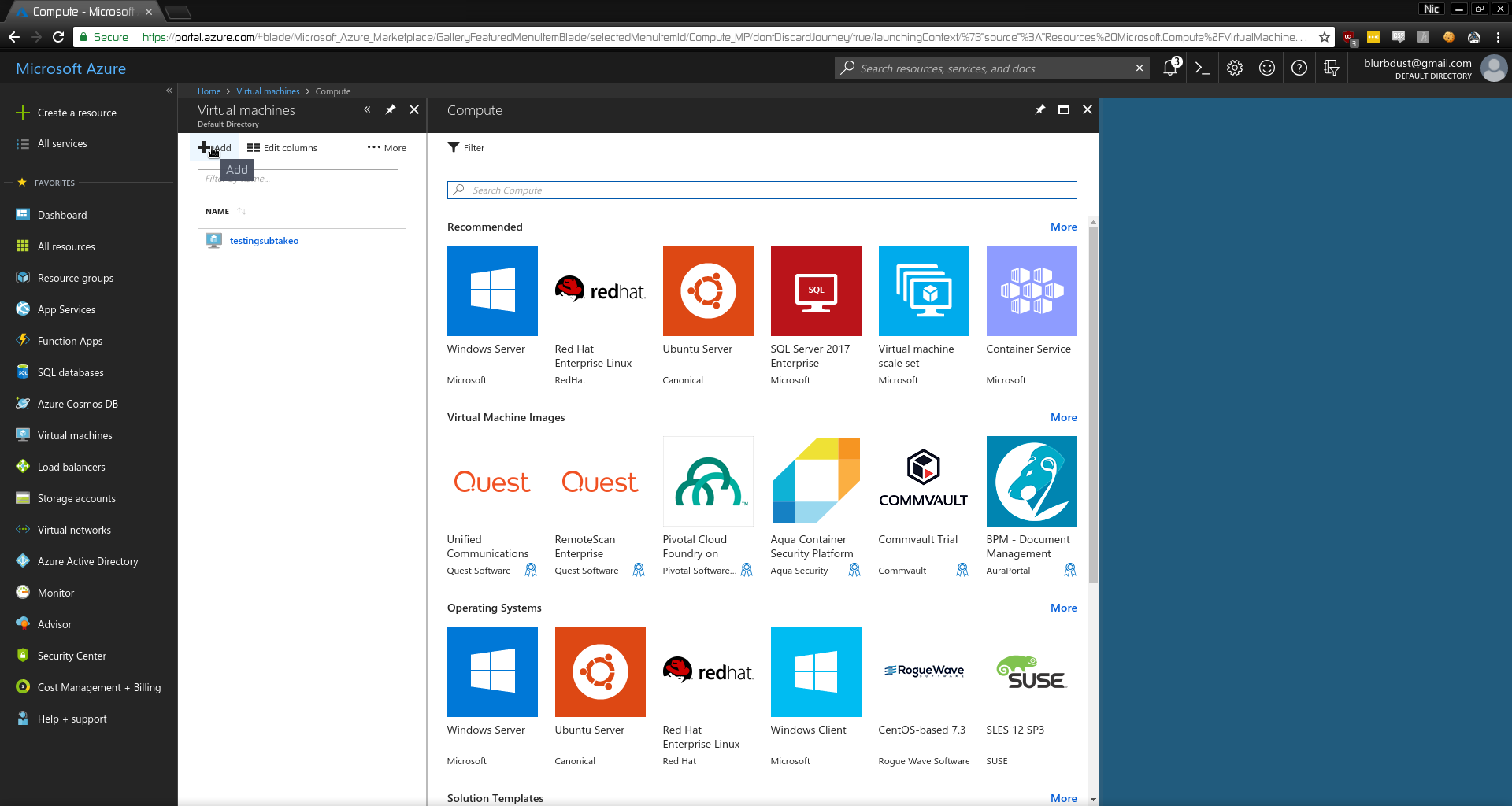Choose CentOS-based 7.3 by Rogue Wave
Viewport: 1512px width, 806px height.
[x=924, y=697]
